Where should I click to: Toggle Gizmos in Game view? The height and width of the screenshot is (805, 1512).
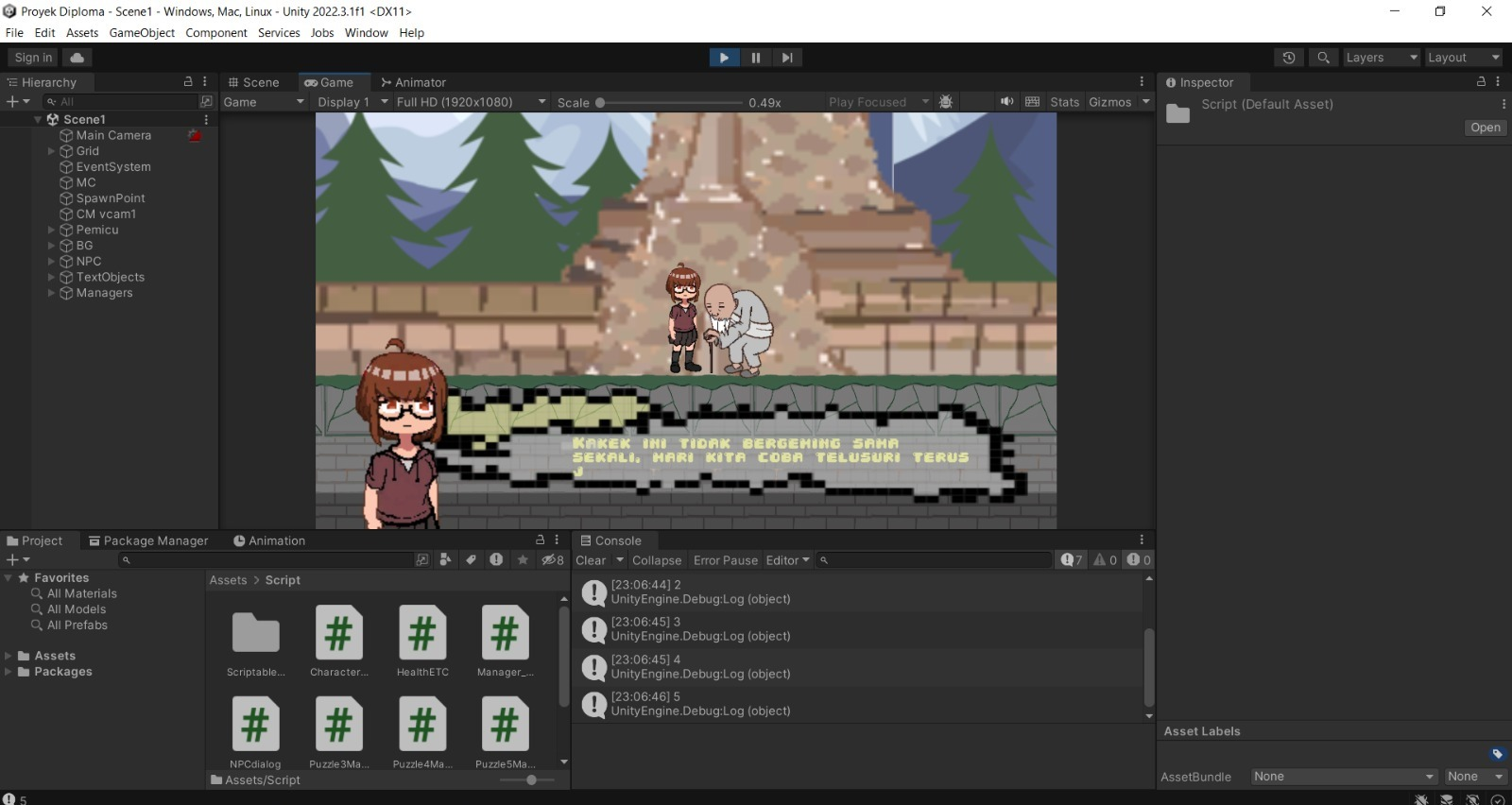pyautogui.click(x=1109, y=102)
